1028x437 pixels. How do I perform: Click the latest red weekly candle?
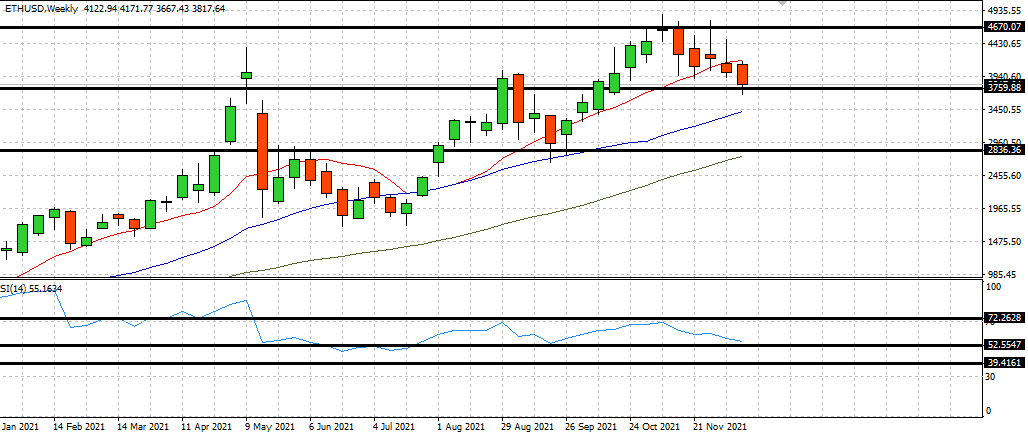point(742,74)
